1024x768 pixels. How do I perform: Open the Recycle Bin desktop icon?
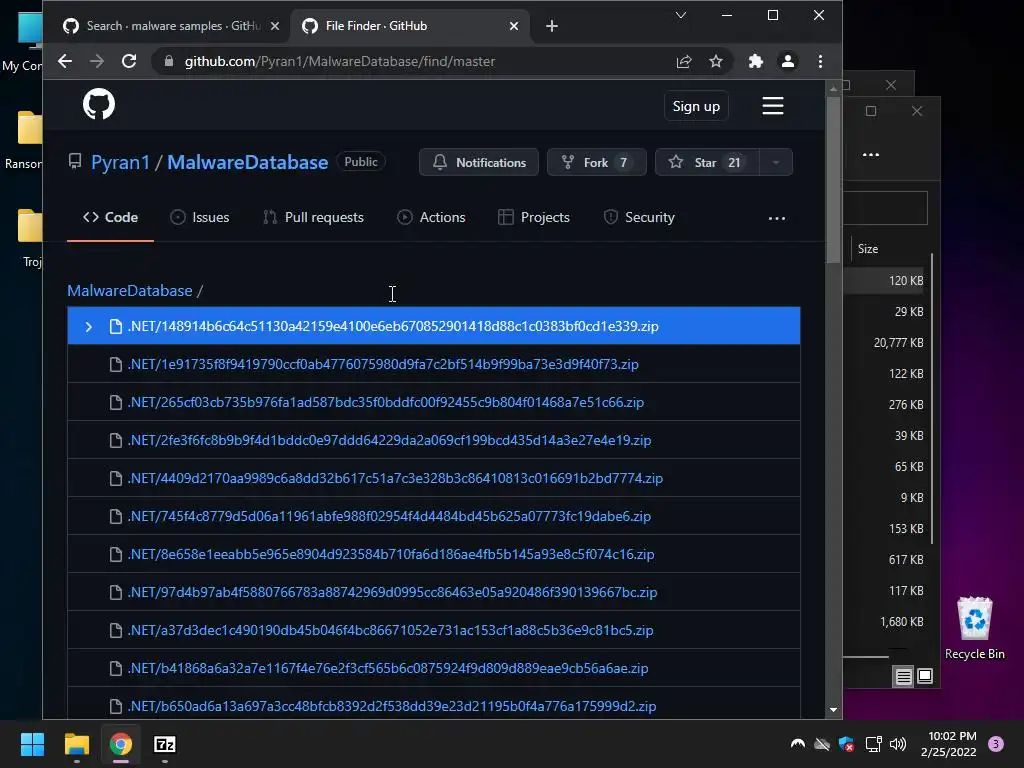tap(974, 628)
